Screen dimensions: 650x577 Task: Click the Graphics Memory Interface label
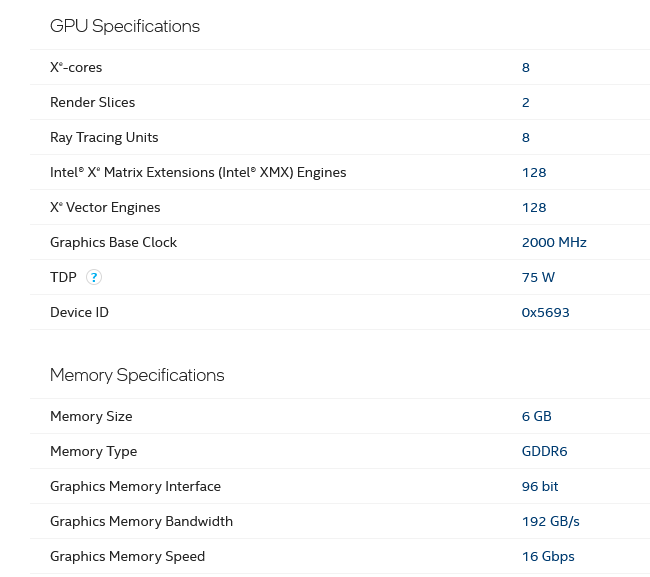(135, 486)
